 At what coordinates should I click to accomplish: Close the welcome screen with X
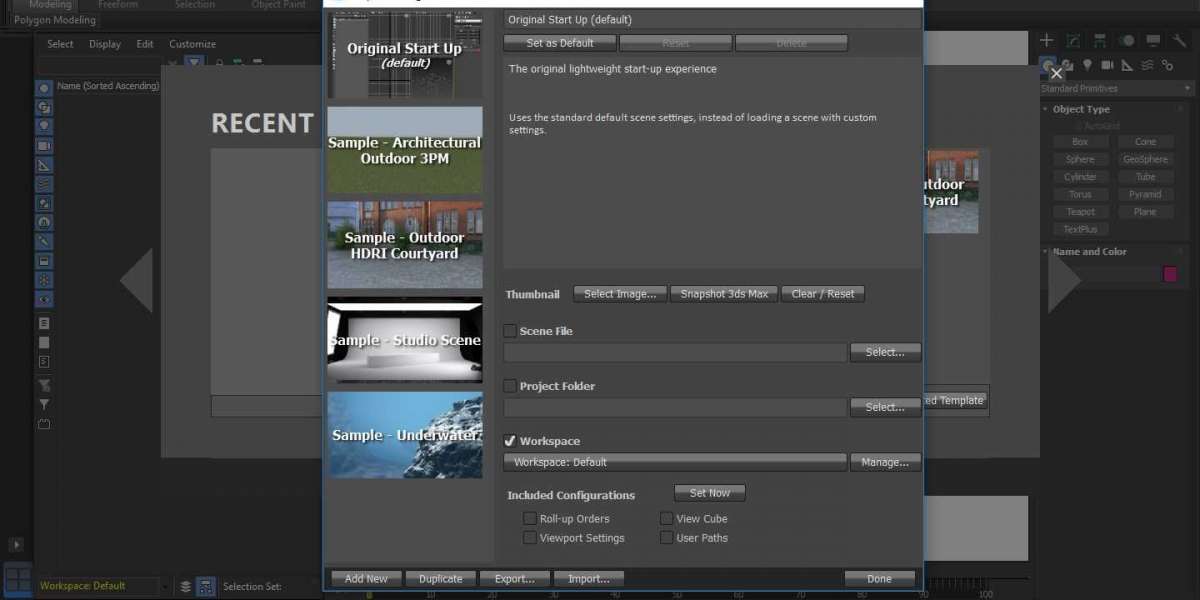click(1056, 73)
